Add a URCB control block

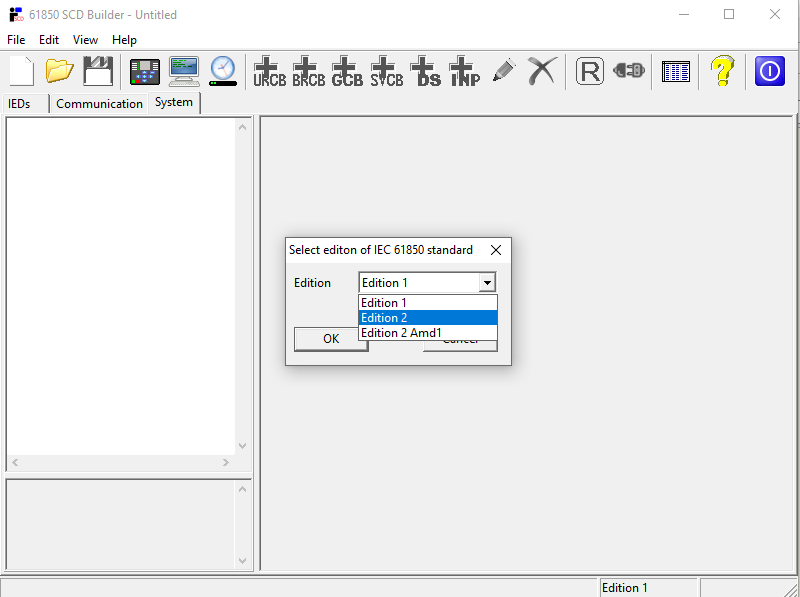[269, 71]
